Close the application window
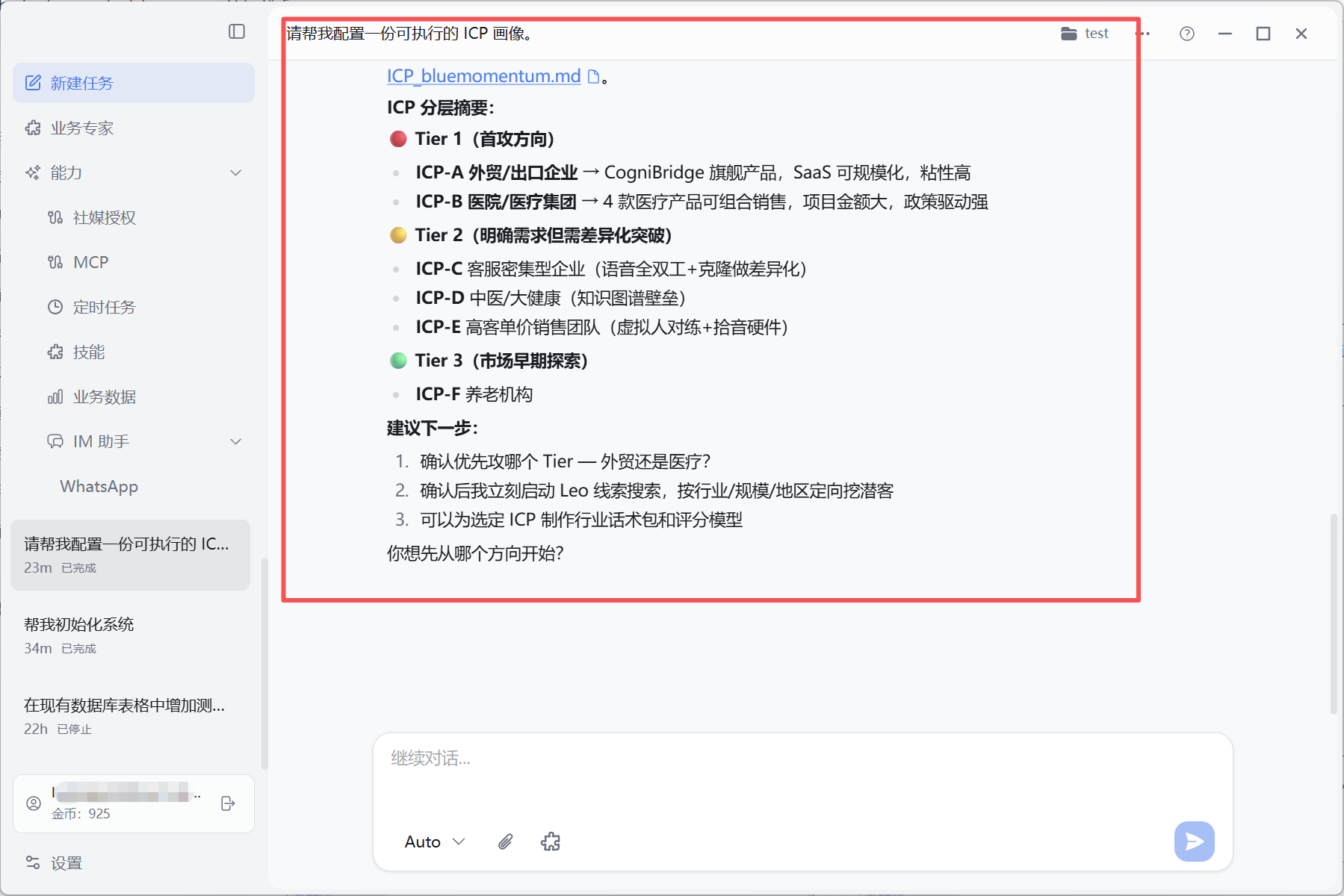 coord(1301,34)
